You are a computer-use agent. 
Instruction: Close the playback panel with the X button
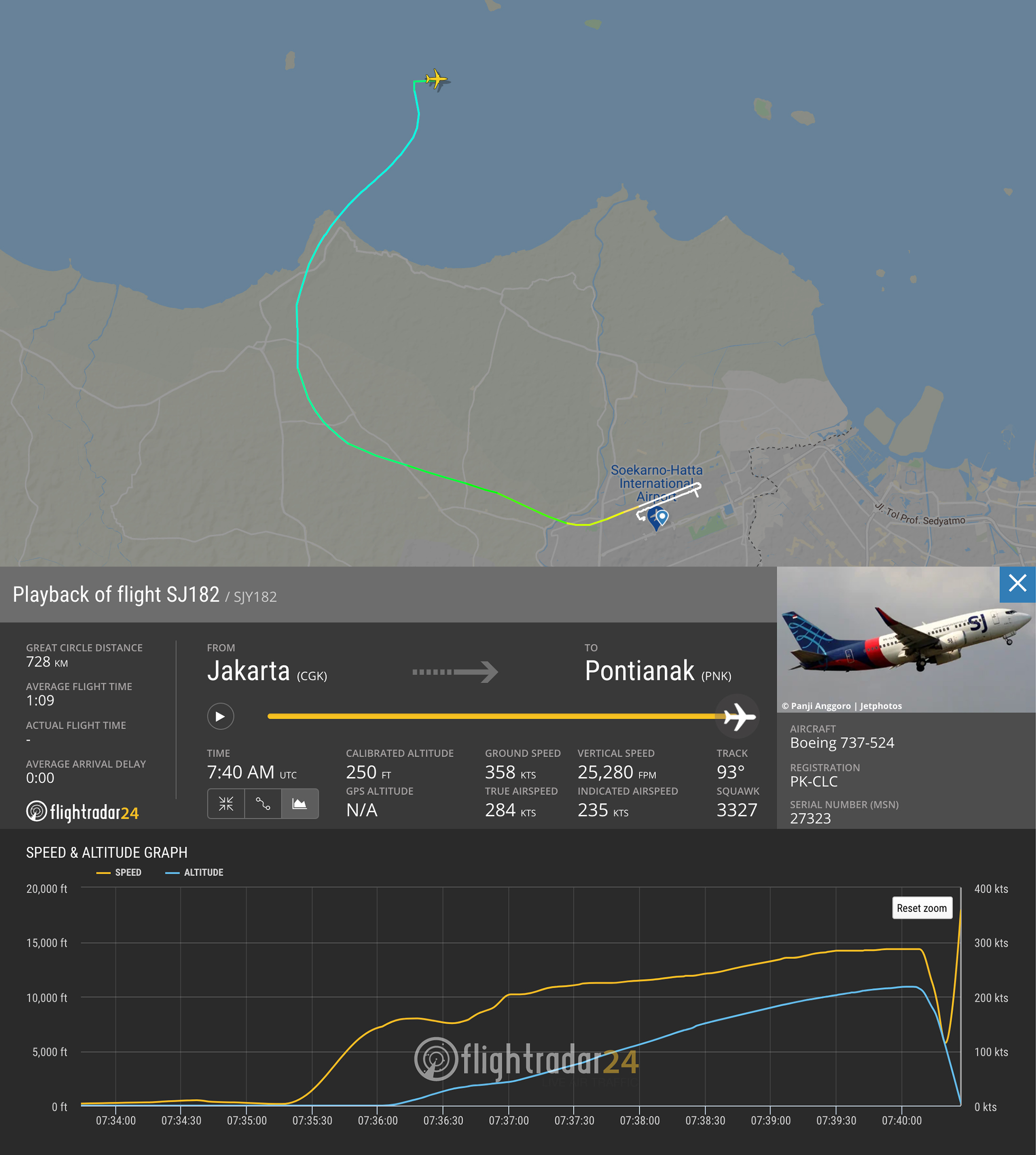(x=1017, y=584)
